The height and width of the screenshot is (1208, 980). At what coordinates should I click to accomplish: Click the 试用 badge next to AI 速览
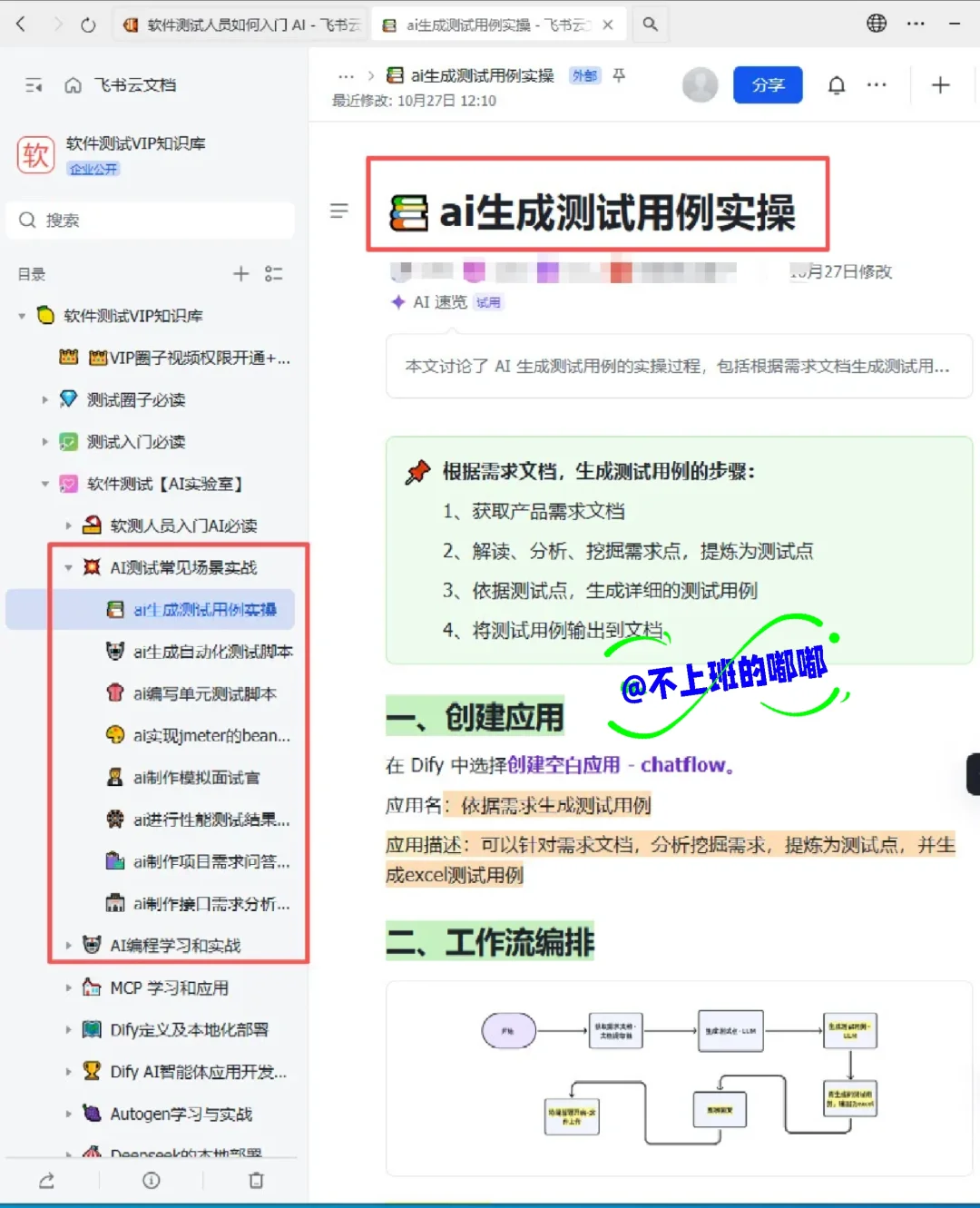tap(488, 302)
